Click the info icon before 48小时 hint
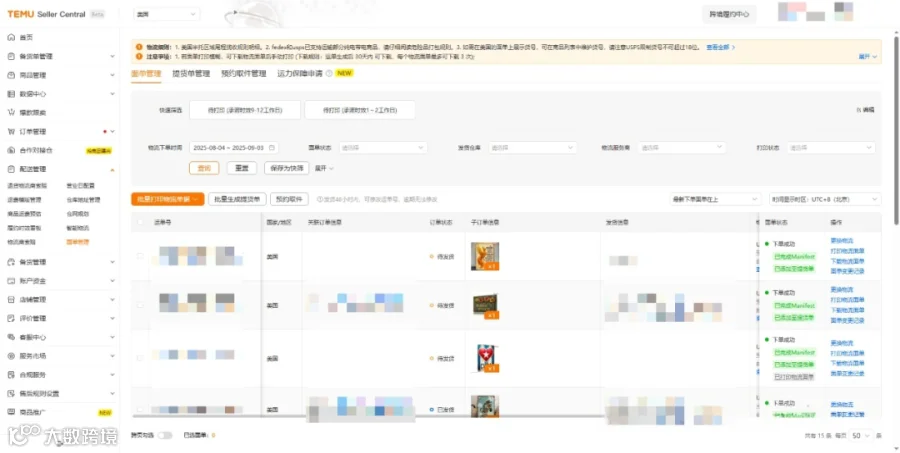The image size is (900, 453). [319, 199]
